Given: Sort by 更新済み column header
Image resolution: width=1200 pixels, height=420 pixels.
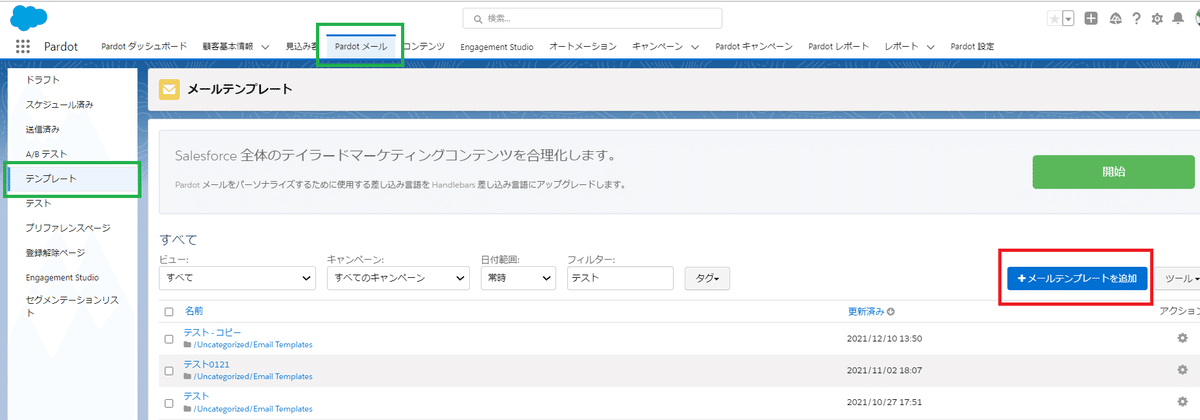Looking at the screenshot, I should 865,312.
